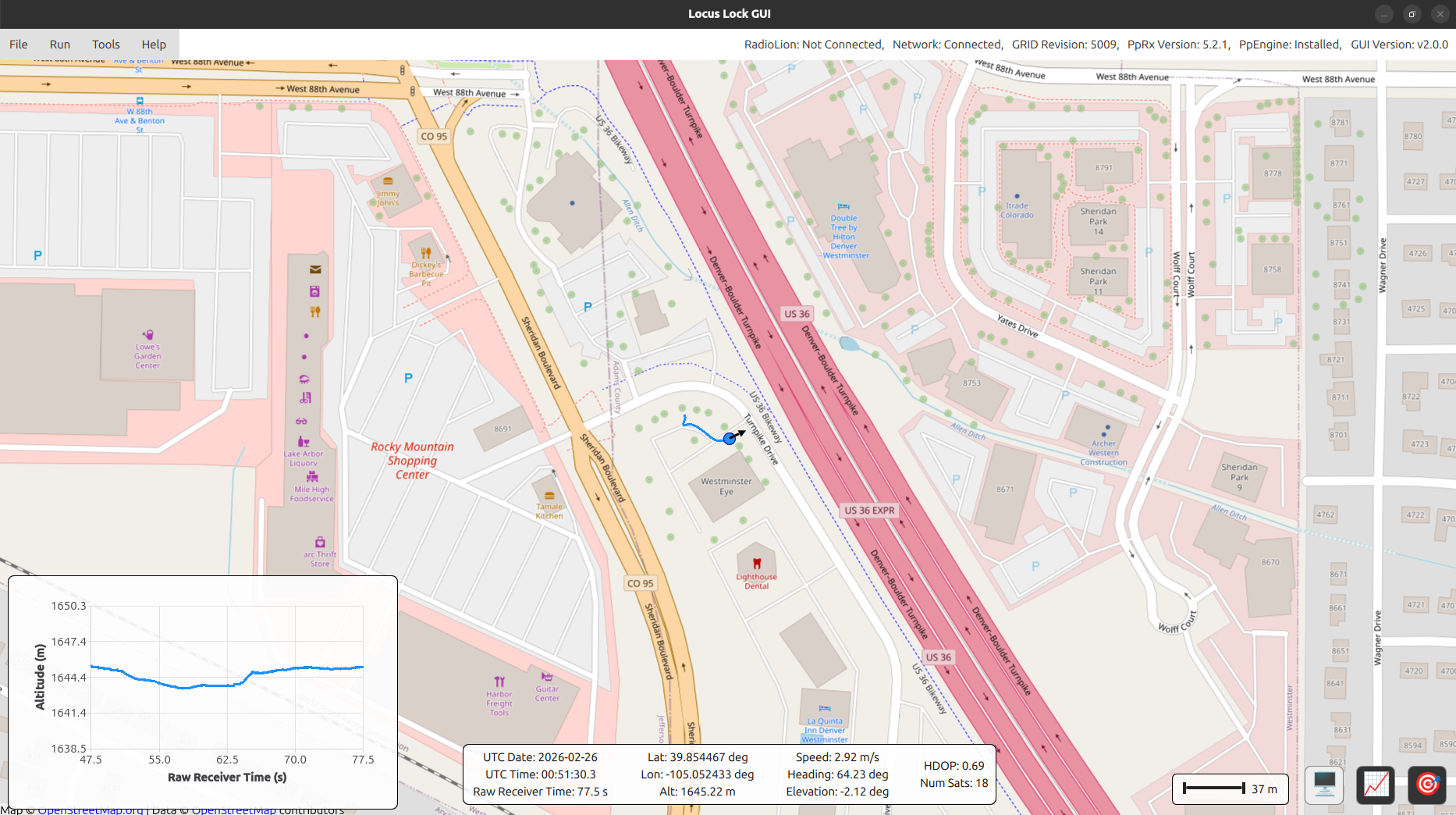Click the 'Yates Drive' street label

click(1017, 326)
